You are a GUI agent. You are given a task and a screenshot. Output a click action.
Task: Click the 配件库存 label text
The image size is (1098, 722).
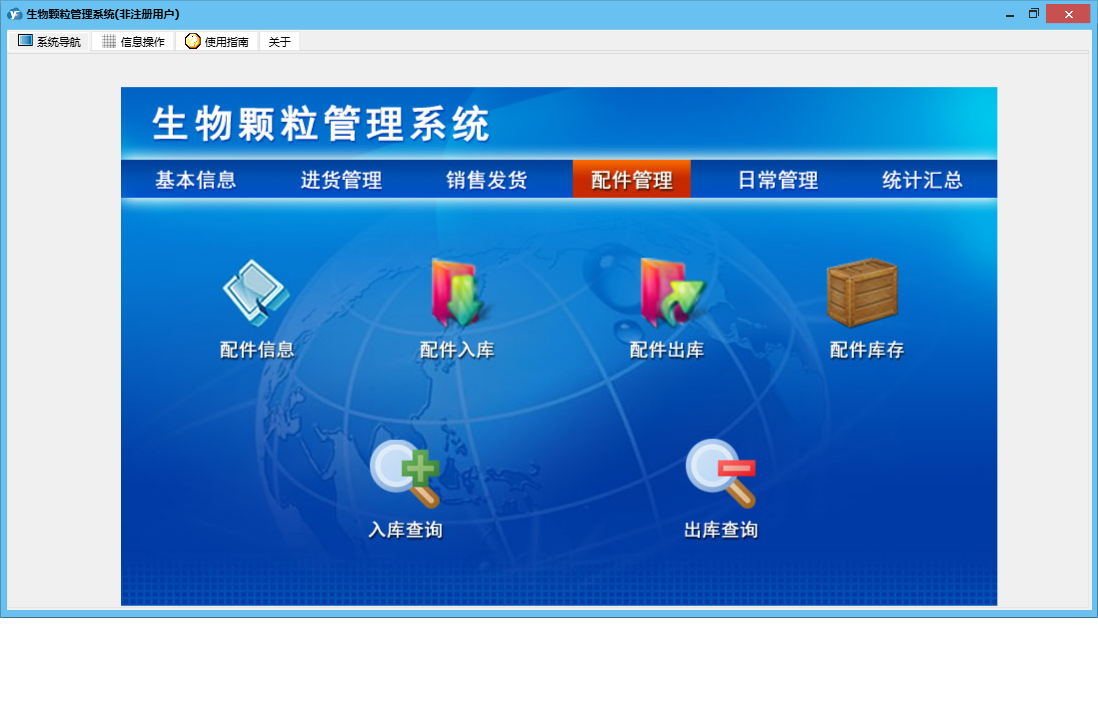pyautogui.click(x=867, y=349)
